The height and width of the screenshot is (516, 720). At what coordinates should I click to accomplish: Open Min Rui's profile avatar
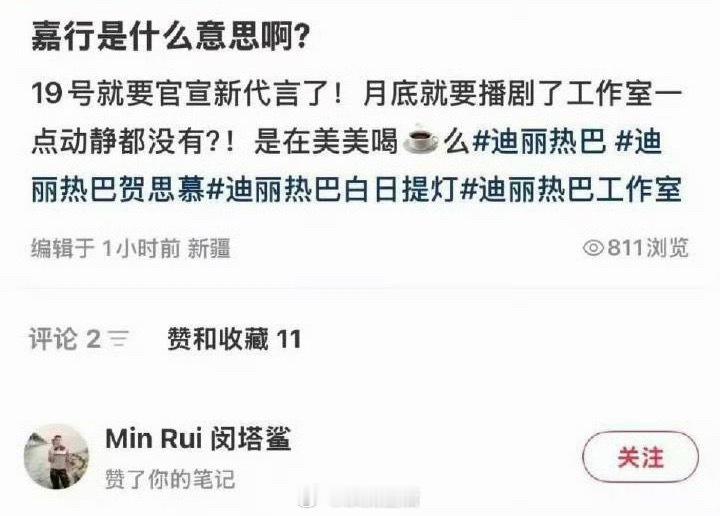(x=56, y=457)
